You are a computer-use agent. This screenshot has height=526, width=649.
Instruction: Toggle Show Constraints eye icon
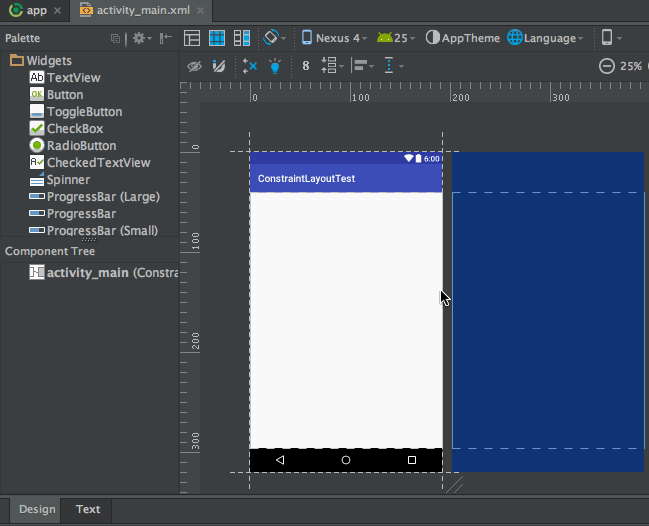tap(195, 66)
